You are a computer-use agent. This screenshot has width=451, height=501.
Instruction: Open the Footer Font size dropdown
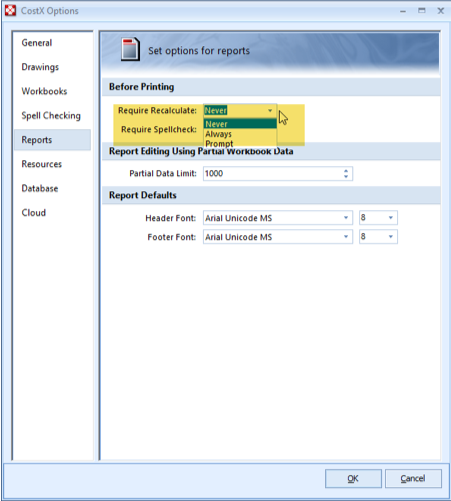(391, 237)
